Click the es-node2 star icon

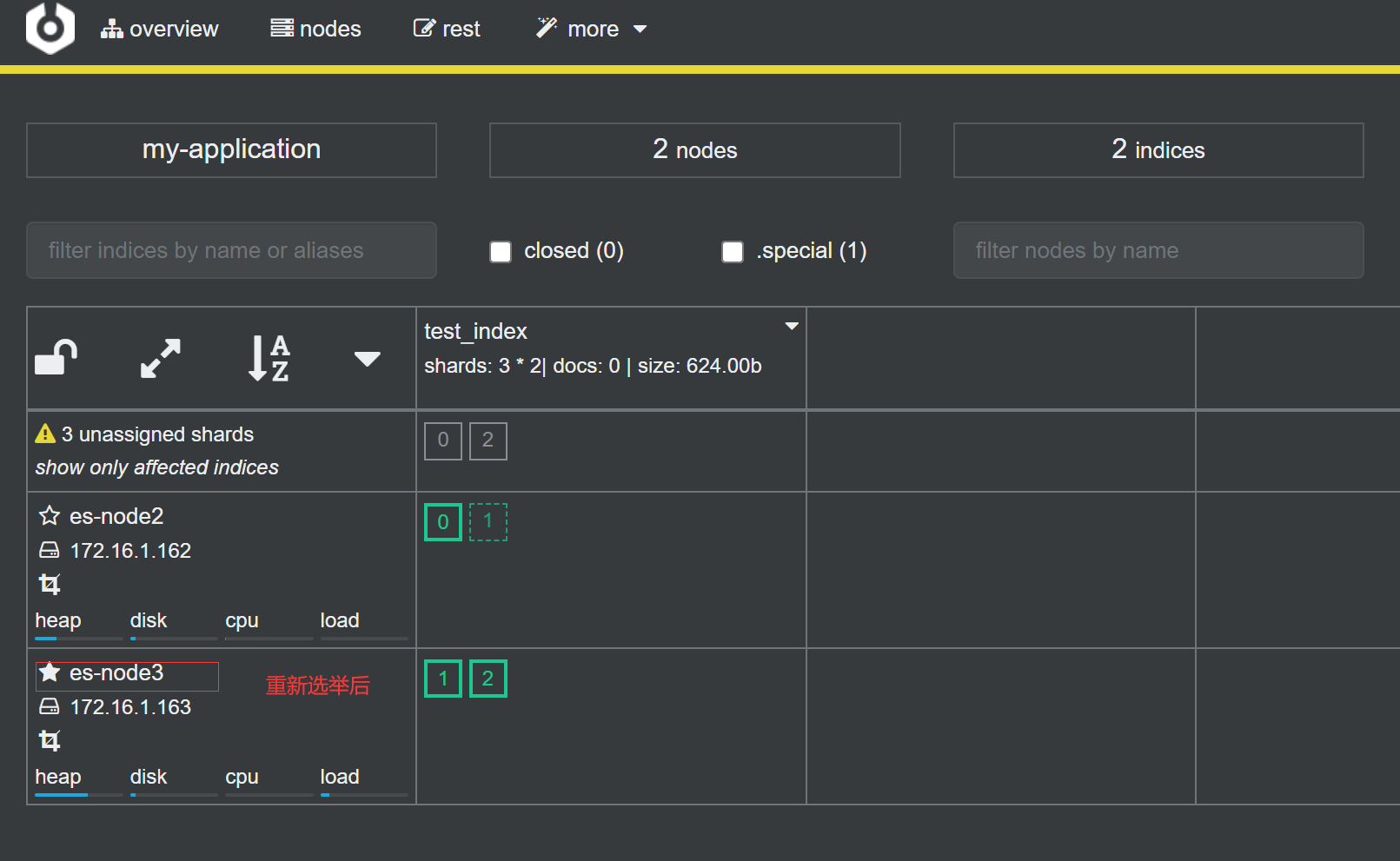[50, 516]
